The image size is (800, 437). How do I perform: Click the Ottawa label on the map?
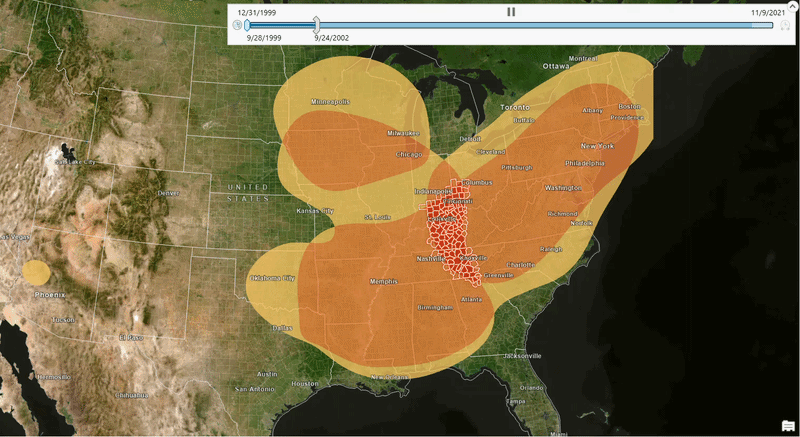[x=556, y=66]
